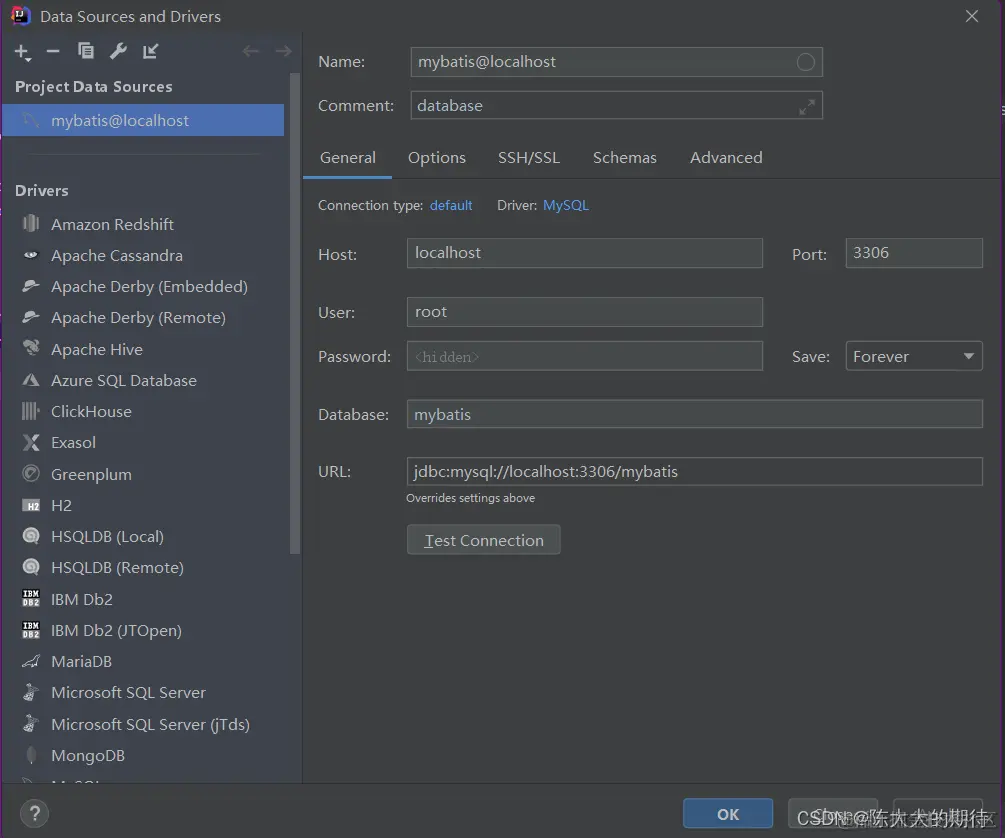Click the Overrides settings above note
The image size is (1005, 838).
(x=470, y=498)
